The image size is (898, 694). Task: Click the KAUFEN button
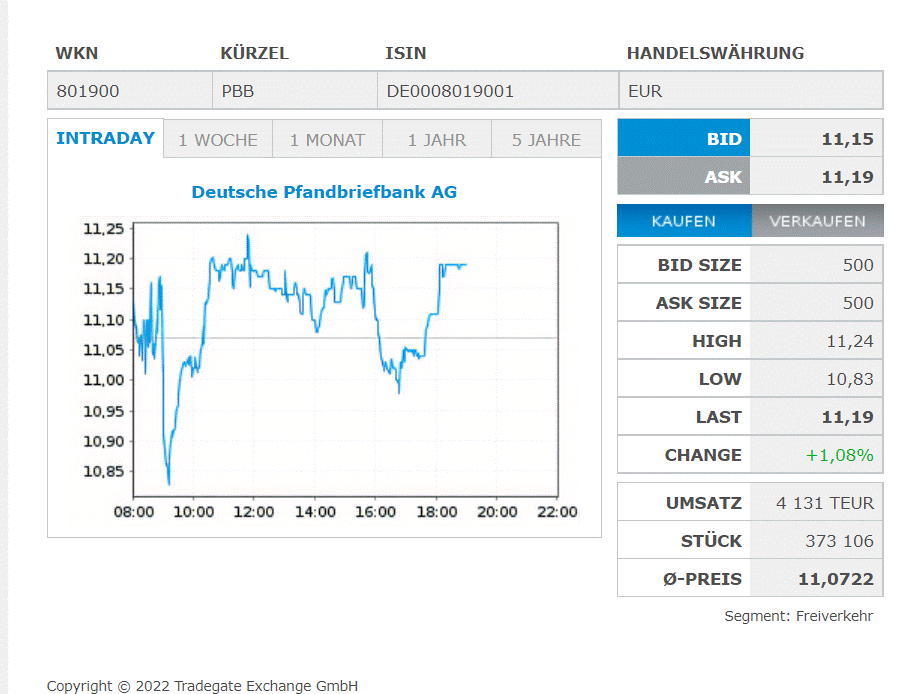[x=684, y=221]
